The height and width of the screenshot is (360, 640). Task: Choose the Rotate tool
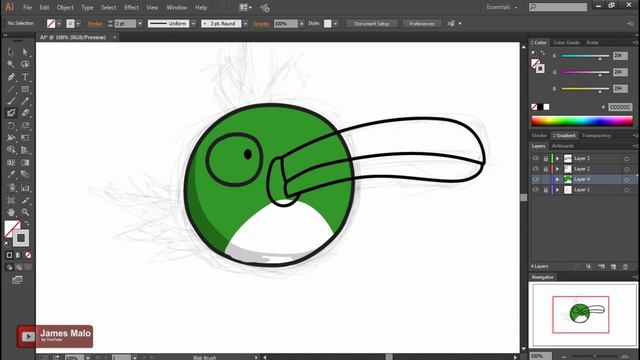(x=11, y=126)
